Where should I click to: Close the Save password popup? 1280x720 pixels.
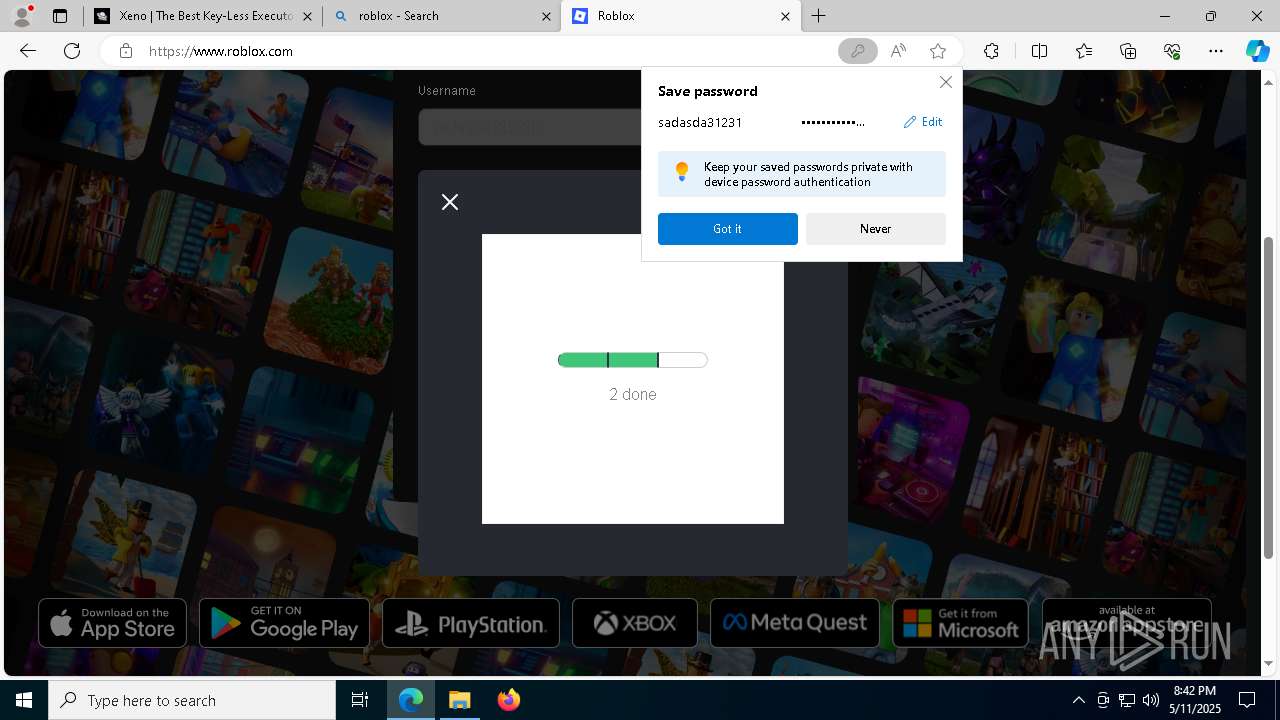point(945,82)
